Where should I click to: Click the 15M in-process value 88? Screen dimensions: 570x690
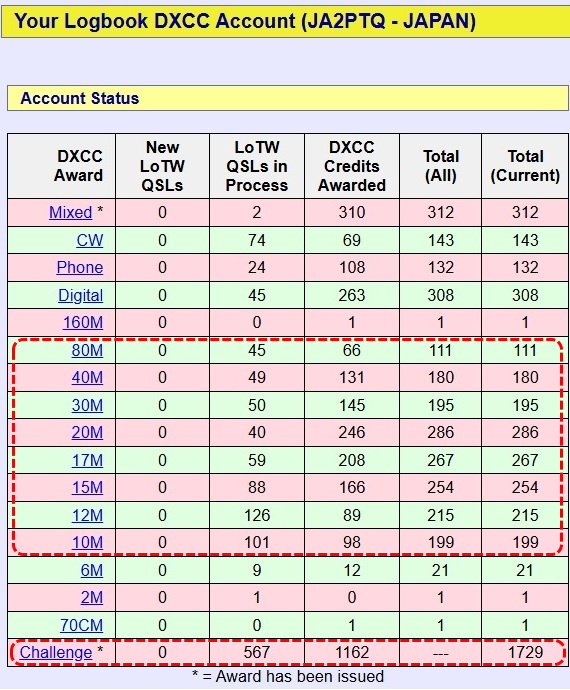pos(257,488)
